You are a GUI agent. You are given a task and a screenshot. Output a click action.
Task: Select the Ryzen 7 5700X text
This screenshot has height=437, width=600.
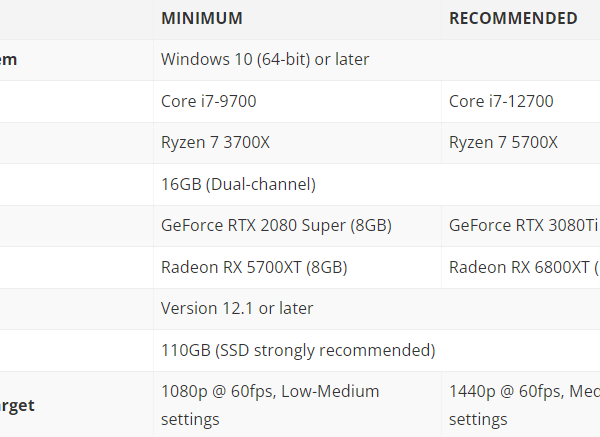click(x=503, y=143)
